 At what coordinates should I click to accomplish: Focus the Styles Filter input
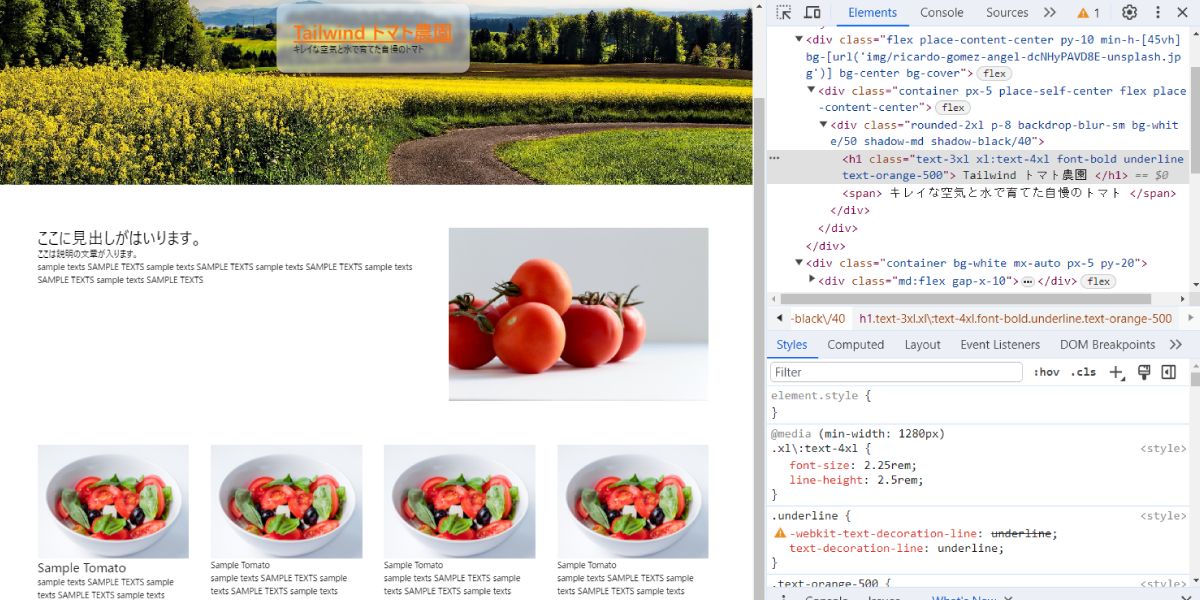[896, 372]
